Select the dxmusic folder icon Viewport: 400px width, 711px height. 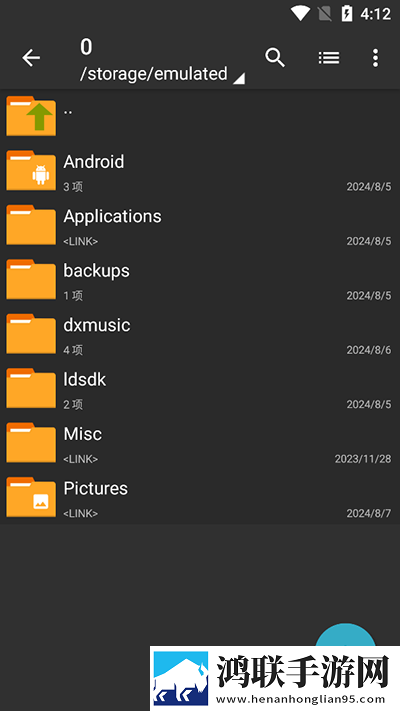(x=31, y=333)
